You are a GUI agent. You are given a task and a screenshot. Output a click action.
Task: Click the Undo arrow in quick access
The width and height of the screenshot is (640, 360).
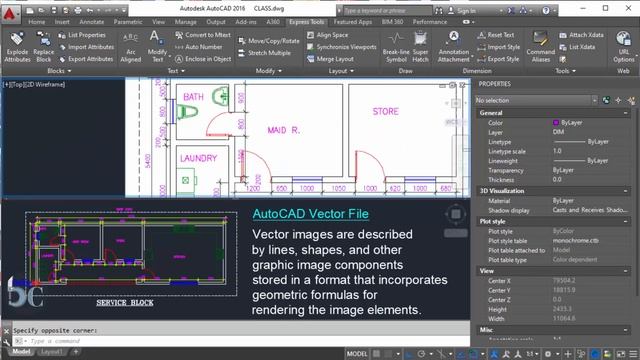point(90,10)
